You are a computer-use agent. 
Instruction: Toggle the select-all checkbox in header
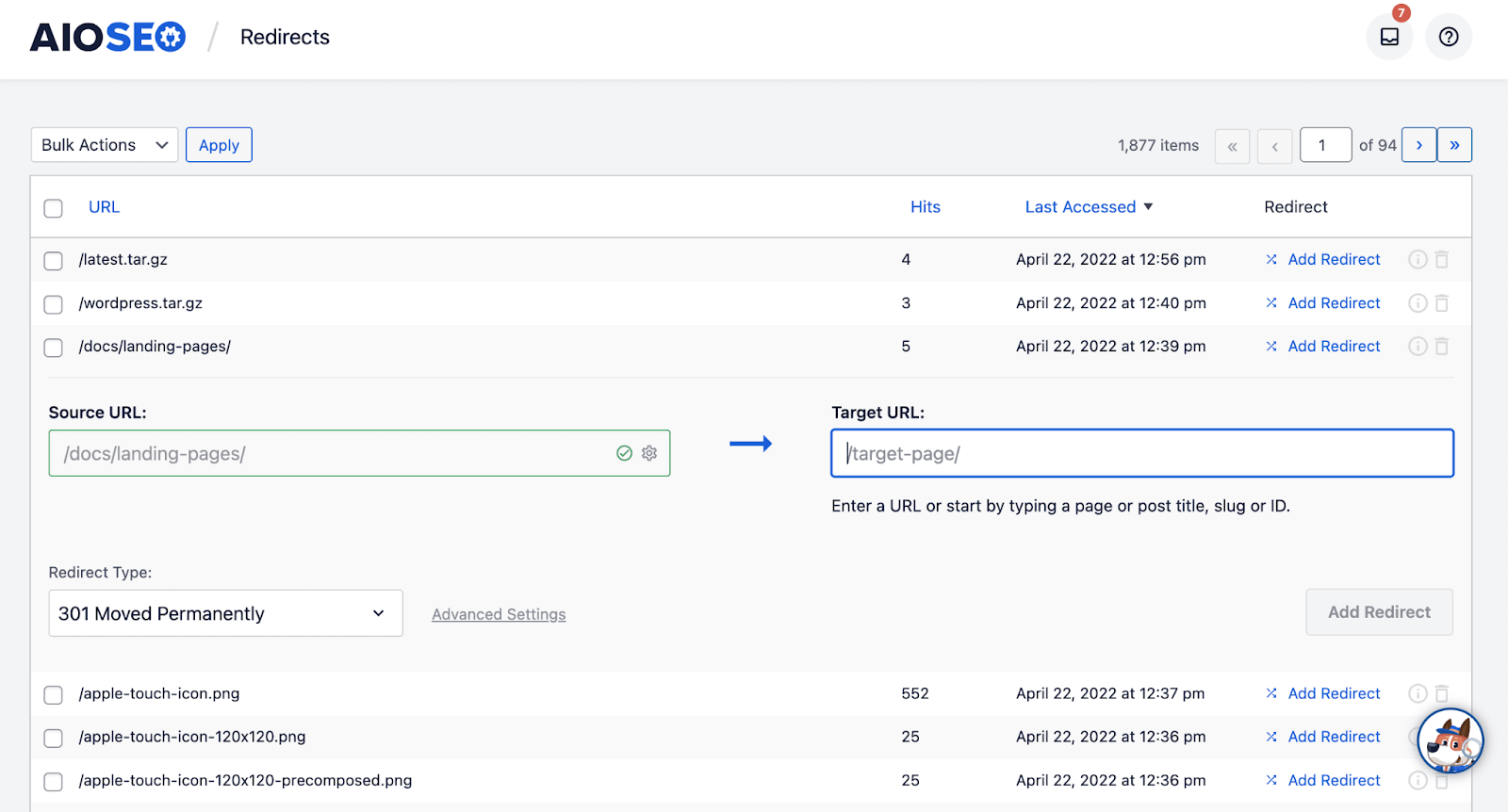[x=54, y=208]
